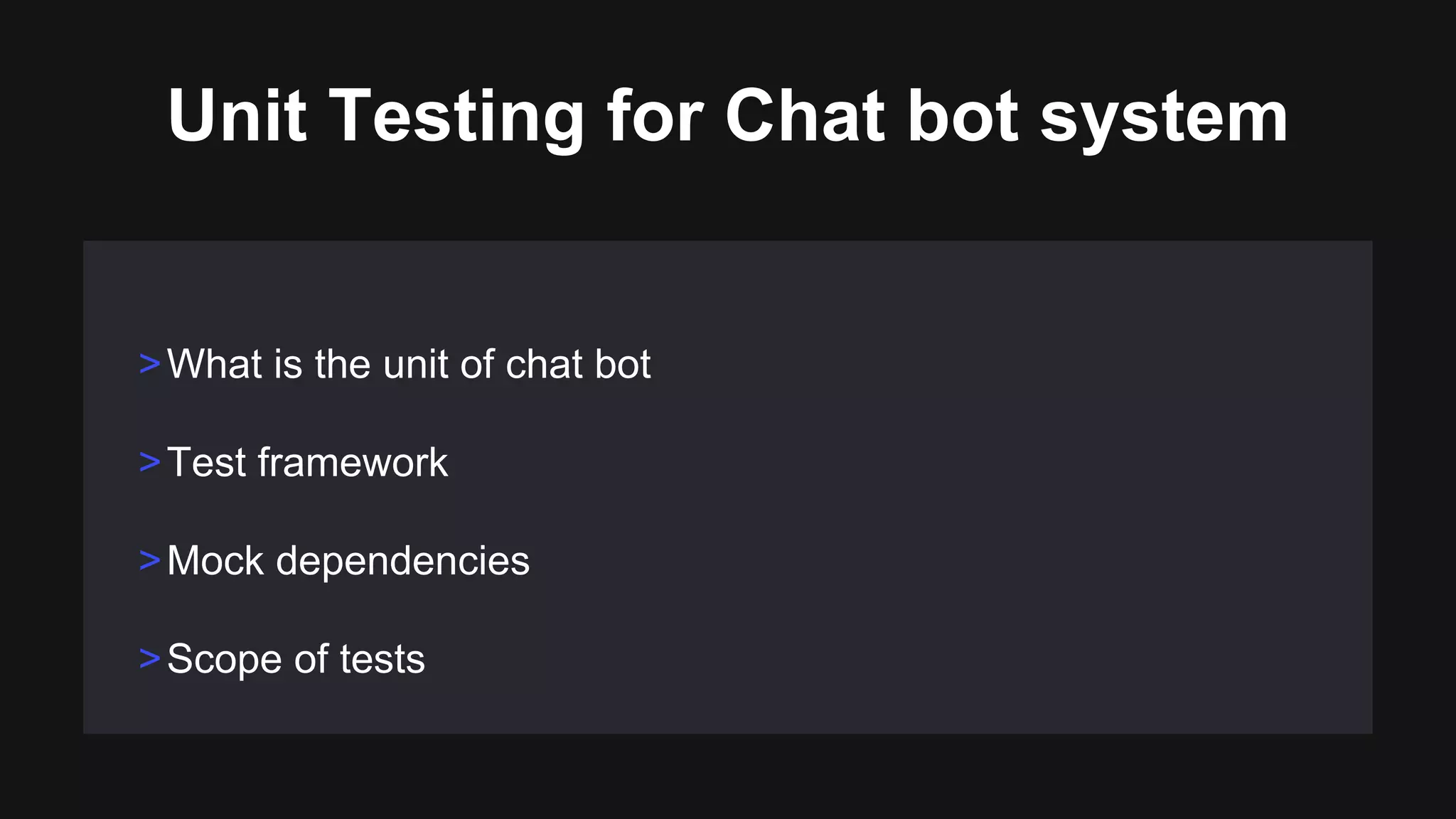The image size is (1456, 819).
Task: Click the word "for" in the title
Action: click(x=655, y=115)
